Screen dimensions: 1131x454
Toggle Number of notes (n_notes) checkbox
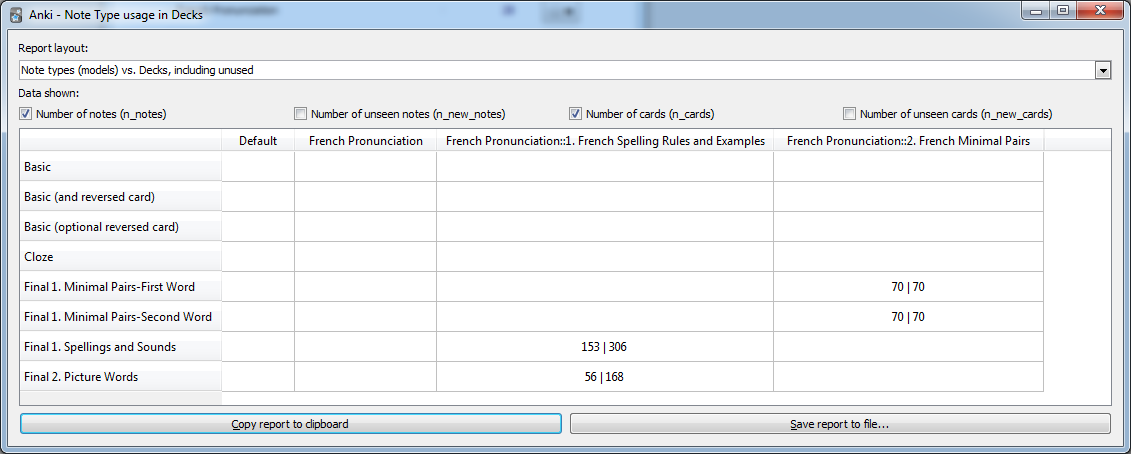pyautogui.click(x=26, y=114)
